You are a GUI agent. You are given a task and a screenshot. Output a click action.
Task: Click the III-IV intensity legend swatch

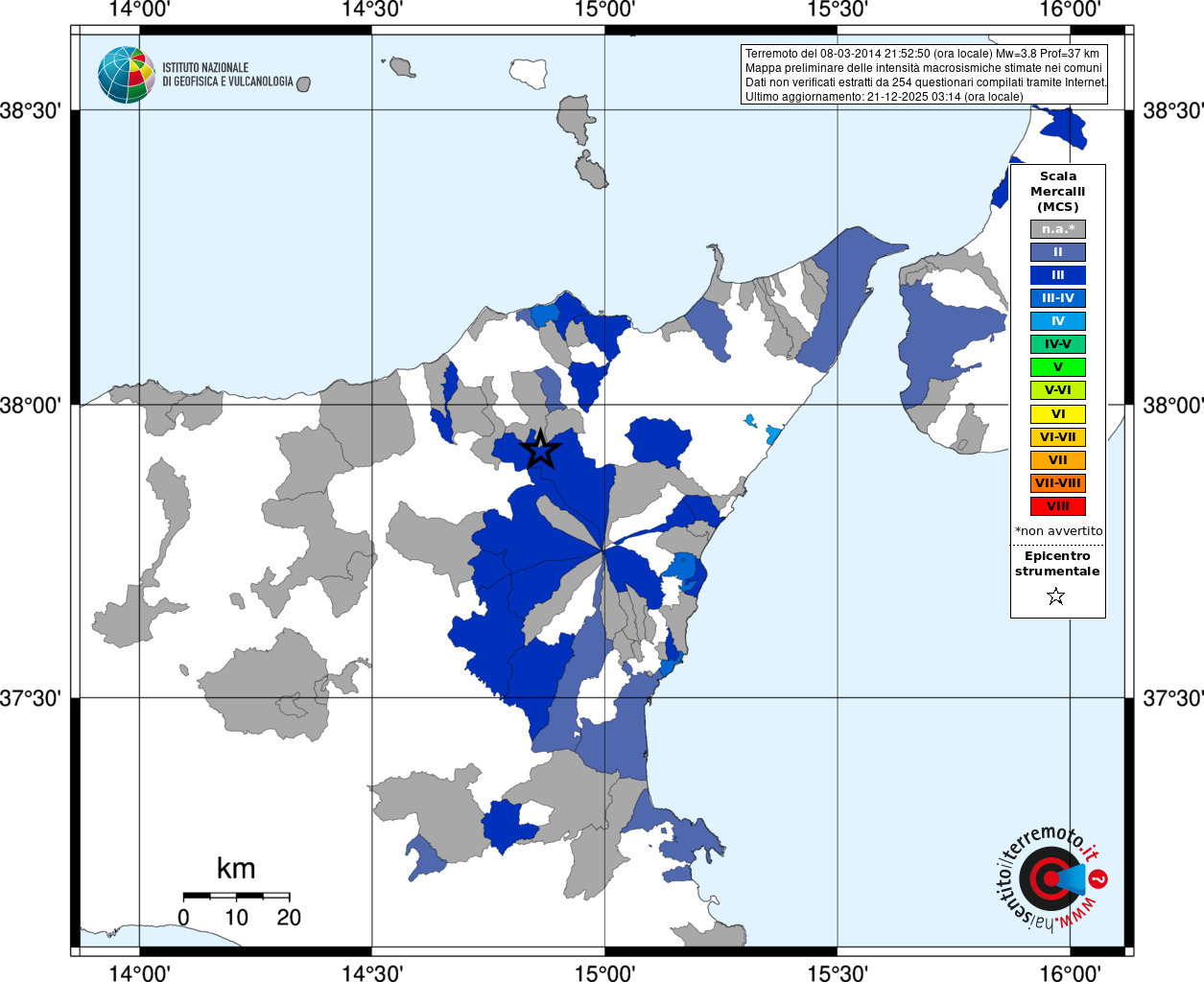[1058, 298]
